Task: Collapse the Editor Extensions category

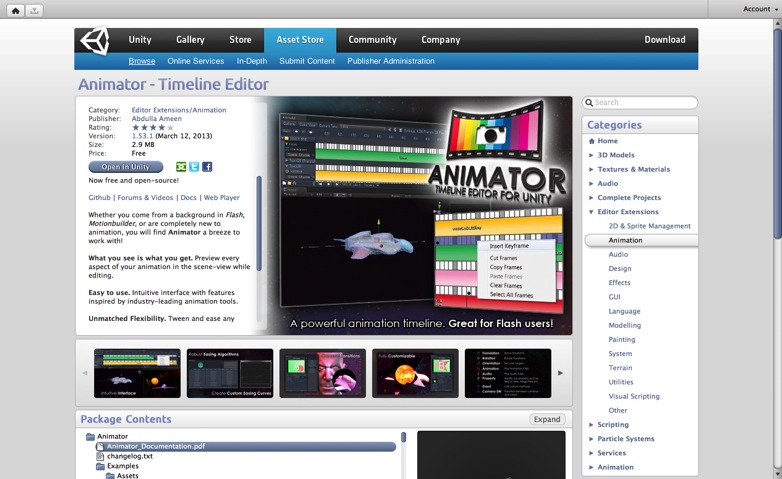Action: tap(591, 212)
